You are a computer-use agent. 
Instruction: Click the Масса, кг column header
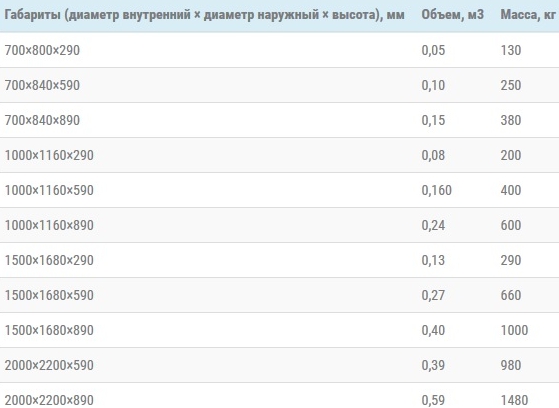point(528,15)
